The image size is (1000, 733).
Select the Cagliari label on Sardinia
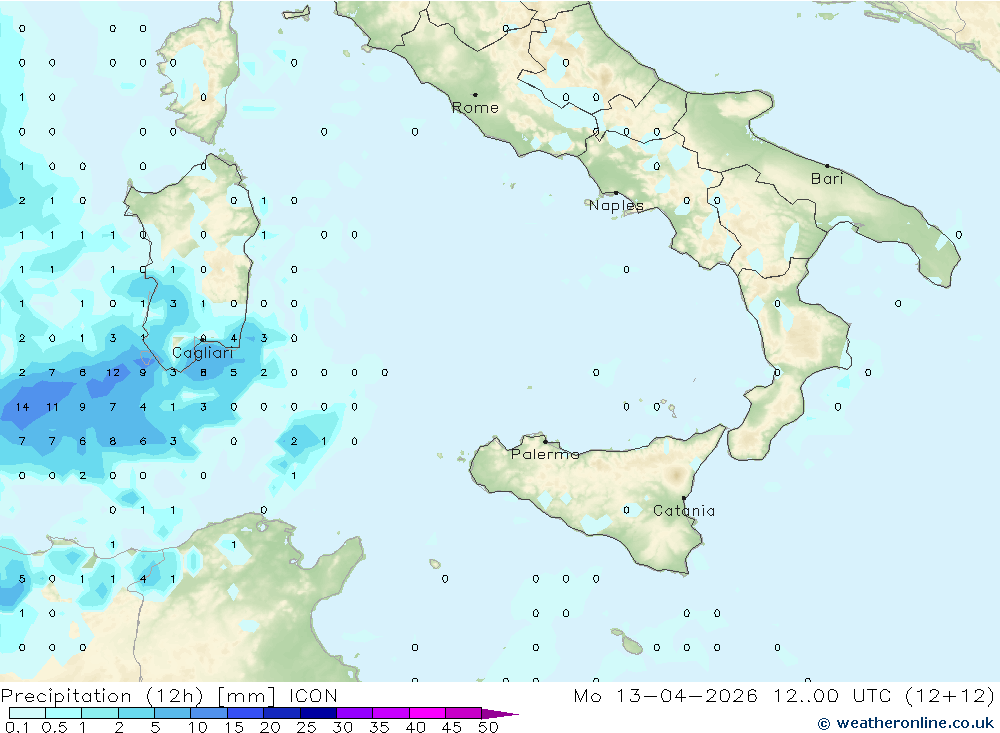203,353
